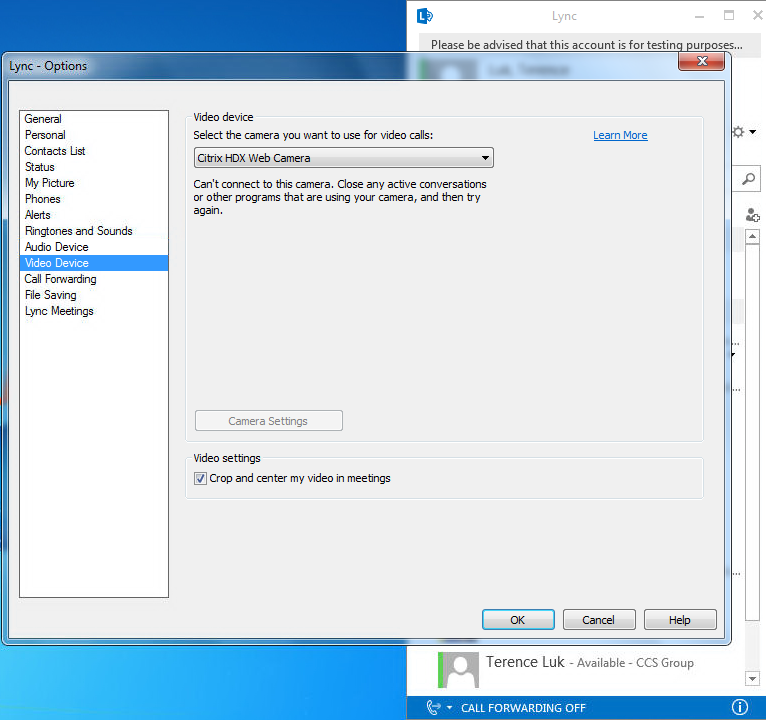Click Terence Luk's contact picture
Image resolution: width=766 pixels, height=720 pixels.
458,670
